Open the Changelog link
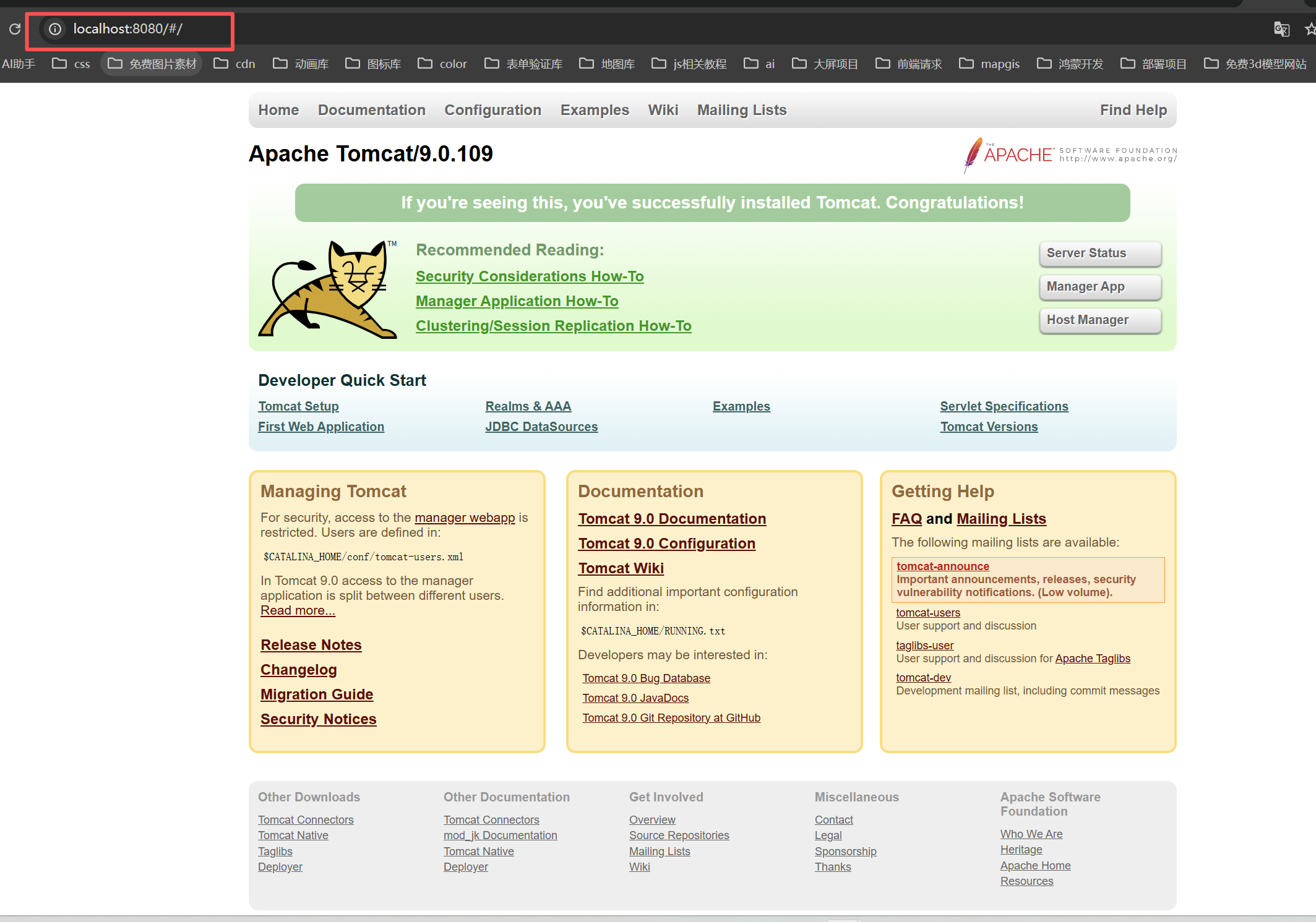This screenshot has height=922, width=1316. (299, 670)
